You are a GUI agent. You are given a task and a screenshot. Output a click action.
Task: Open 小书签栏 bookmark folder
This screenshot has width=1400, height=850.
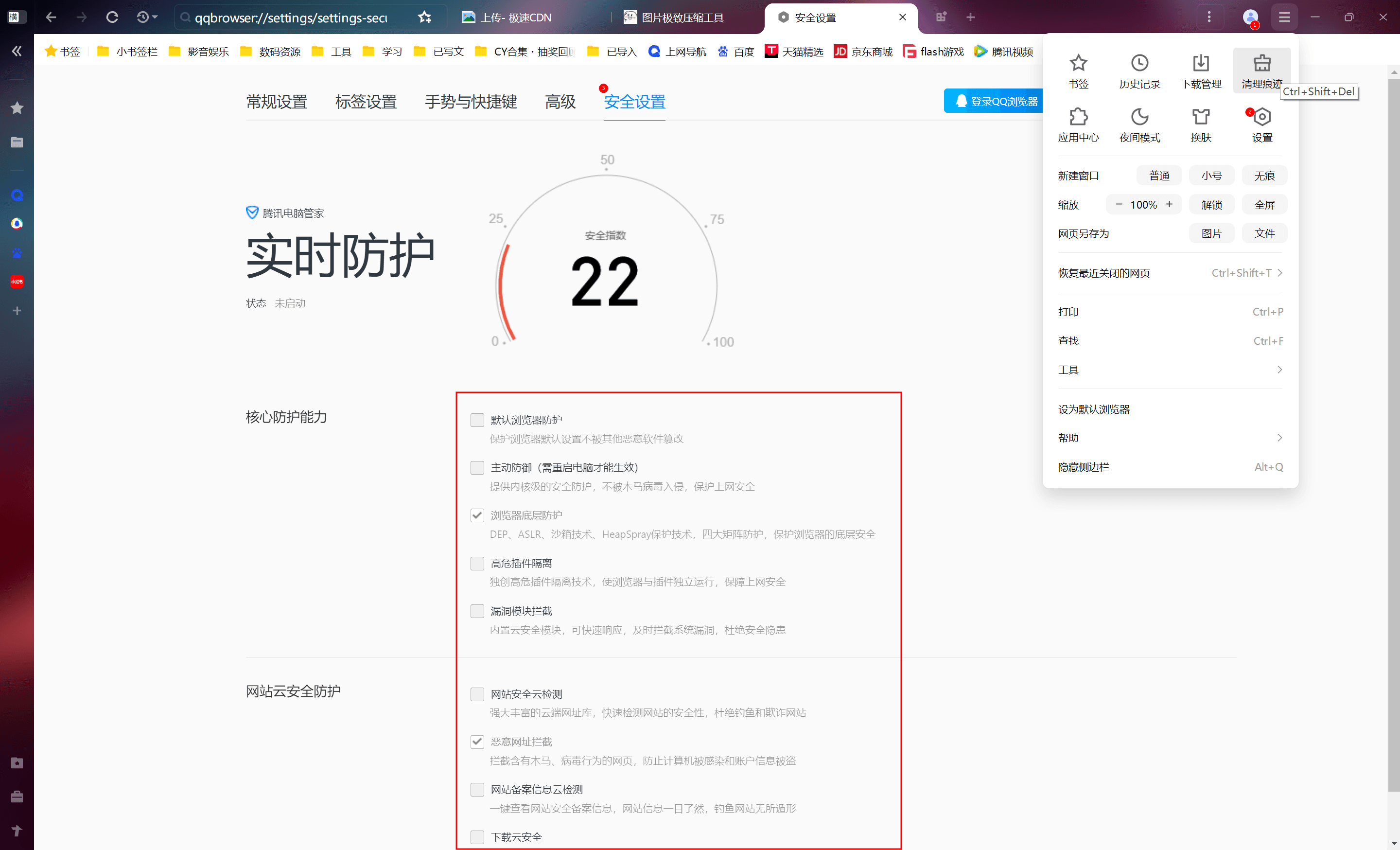click(127, 52)
